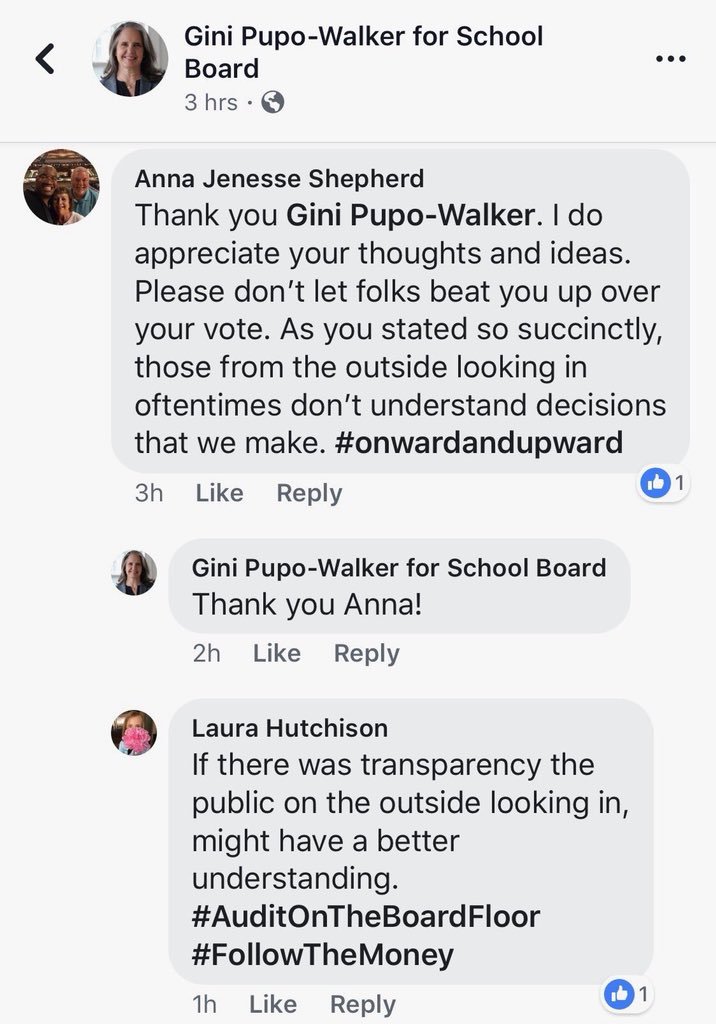
Task: Tap the public globe privacy icon
Action: (272, 103)
